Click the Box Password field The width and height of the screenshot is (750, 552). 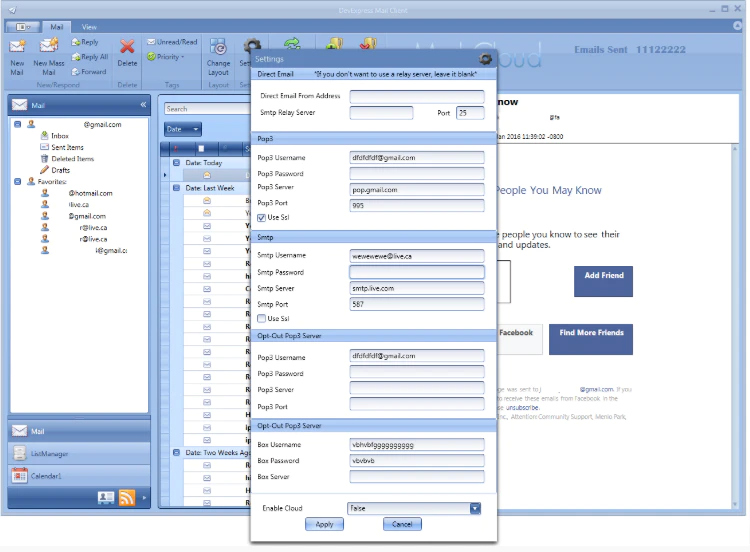417,461
